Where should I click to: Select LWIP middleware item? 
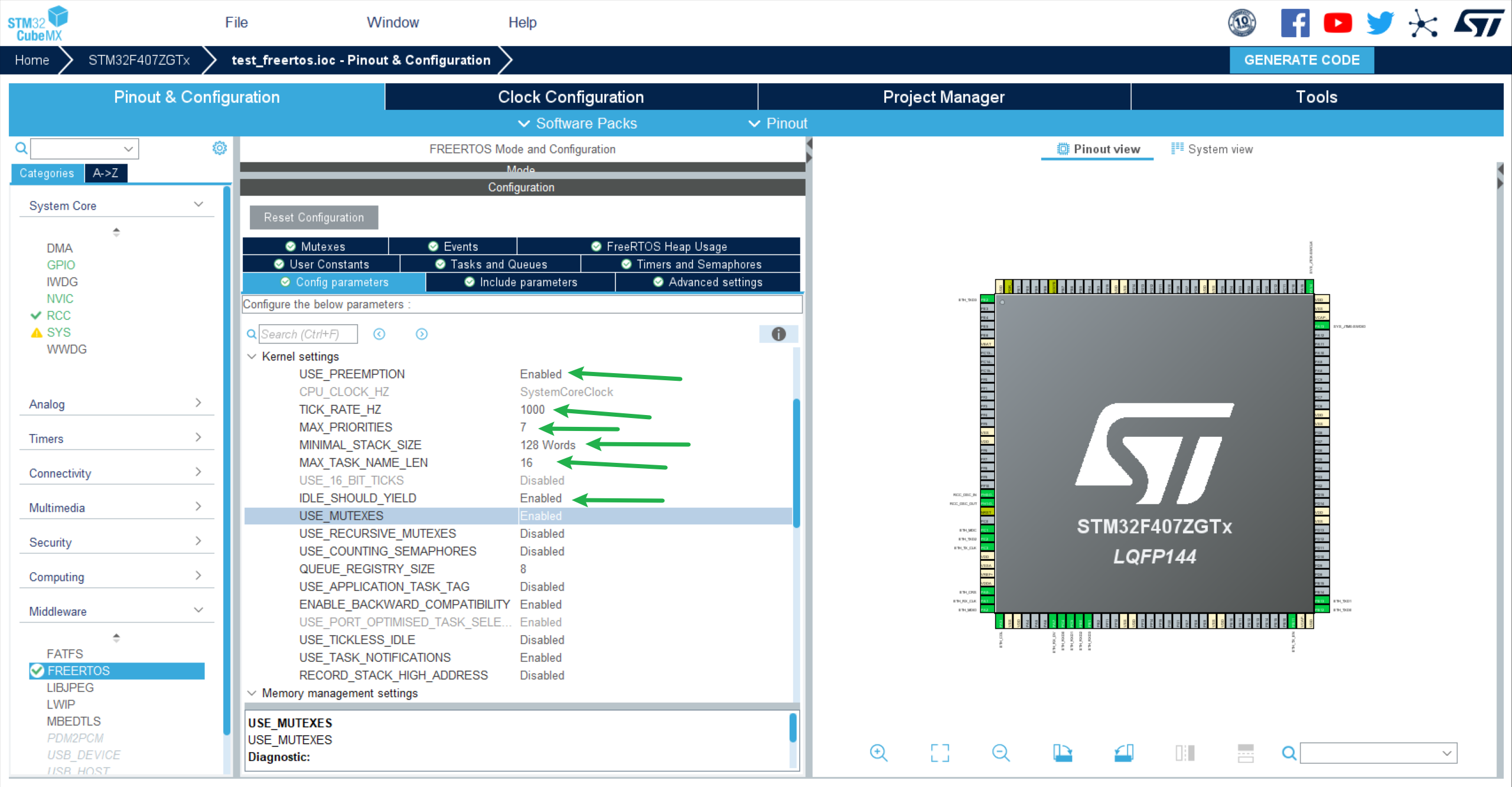click(x=61, y=704)
